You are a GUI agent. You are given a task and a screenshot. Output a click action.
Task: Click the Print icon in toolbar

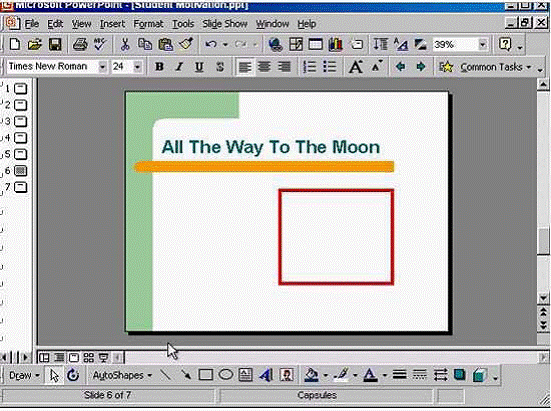point(80,45)
